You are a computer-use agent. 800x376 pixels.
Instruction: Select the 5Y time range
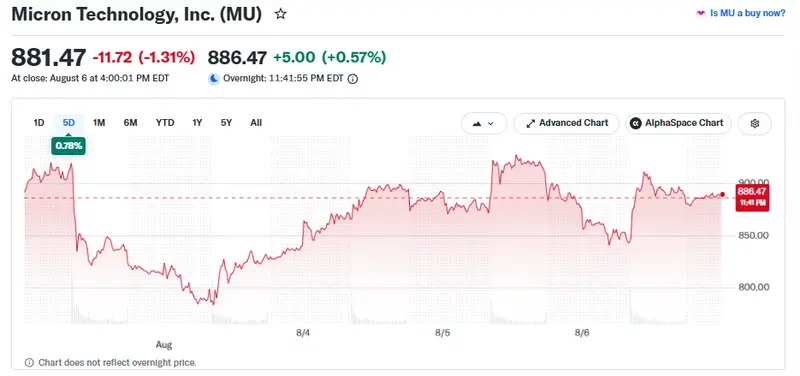pos(227,123)
